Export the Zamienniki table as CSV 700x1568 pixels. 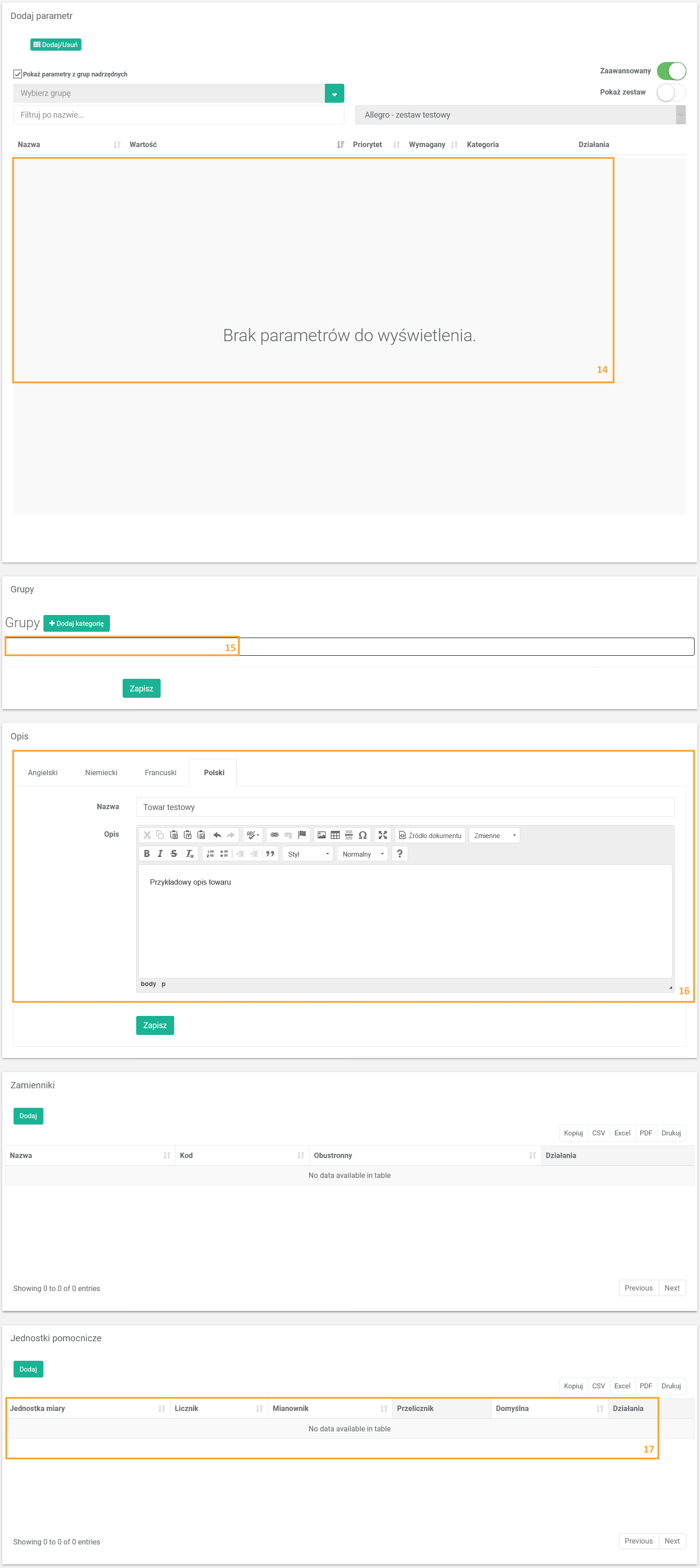point(598,1133)
